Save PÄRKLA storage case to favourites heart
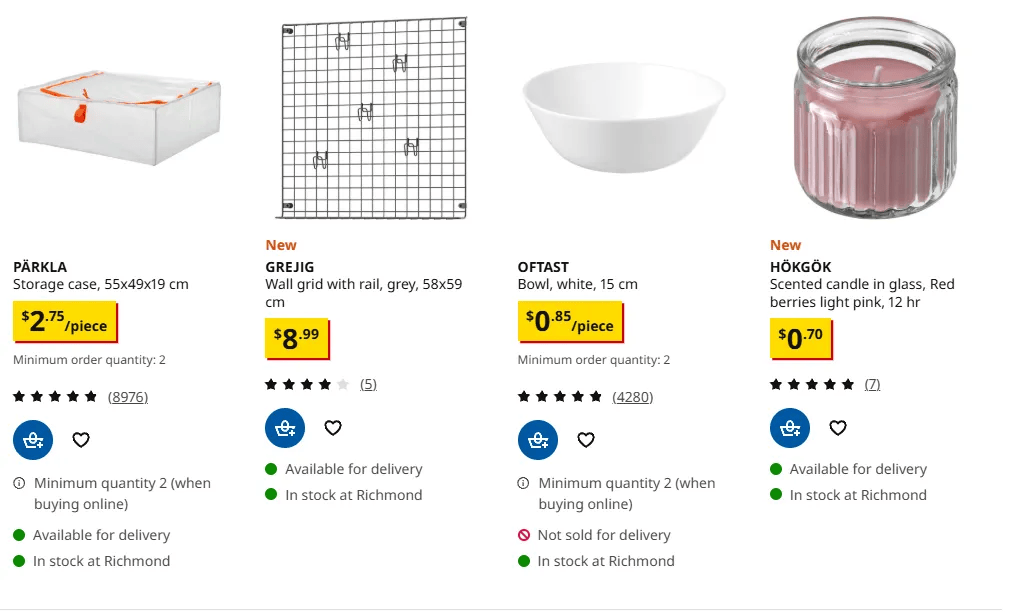The height and width of the screenshot is (616, 1011). tap(81, 440)
